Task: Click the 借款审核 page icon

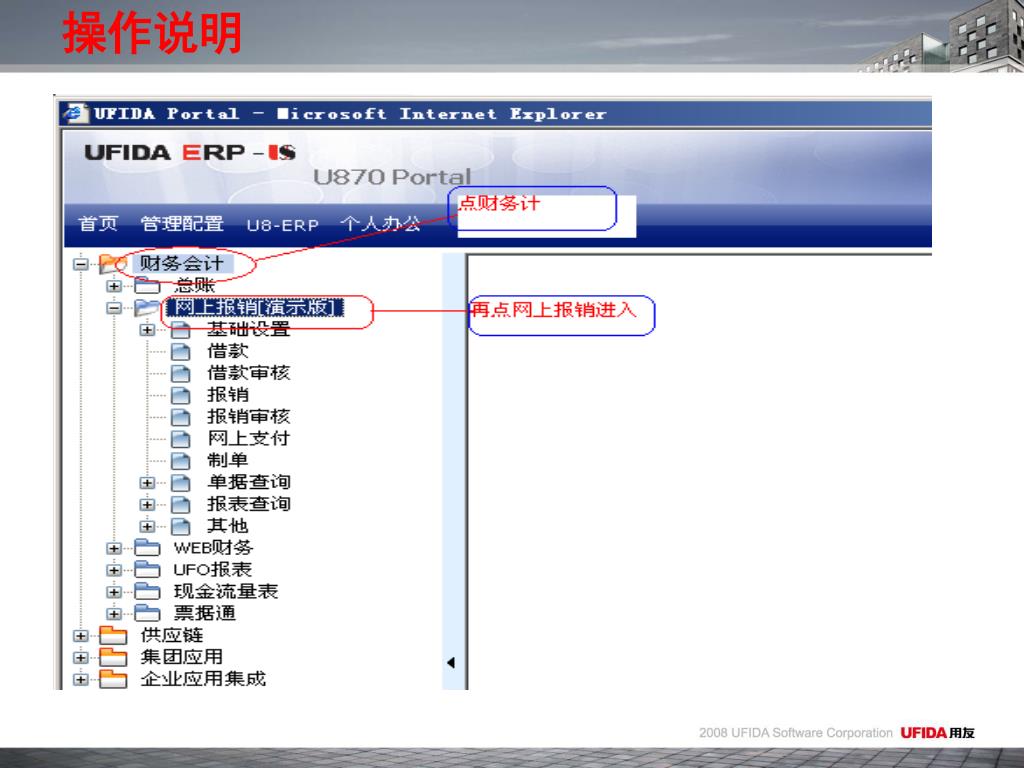Action: coord(180,374)
